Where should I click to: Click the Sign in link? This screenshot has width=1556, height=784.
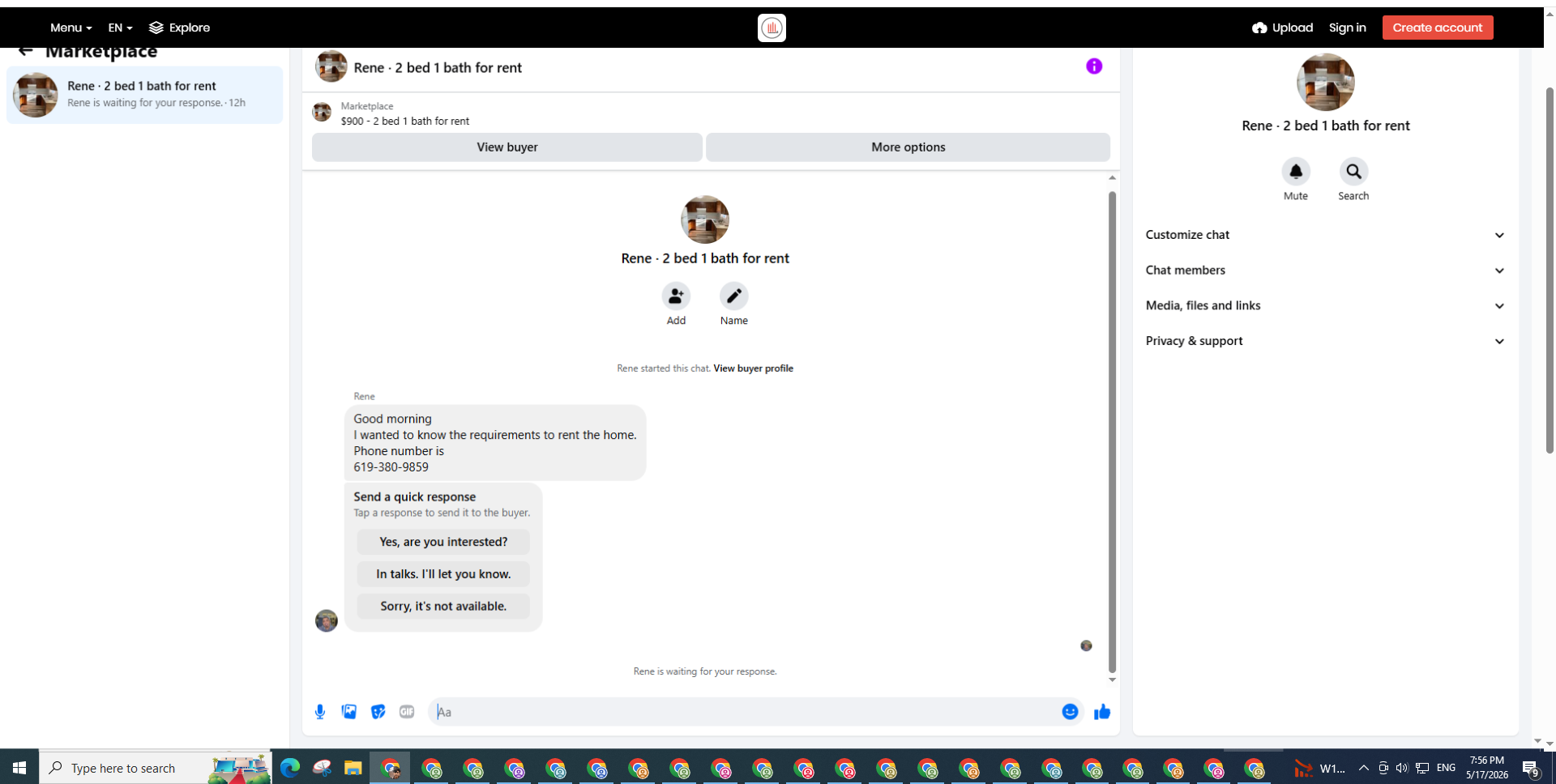(x=1347, y=28)
